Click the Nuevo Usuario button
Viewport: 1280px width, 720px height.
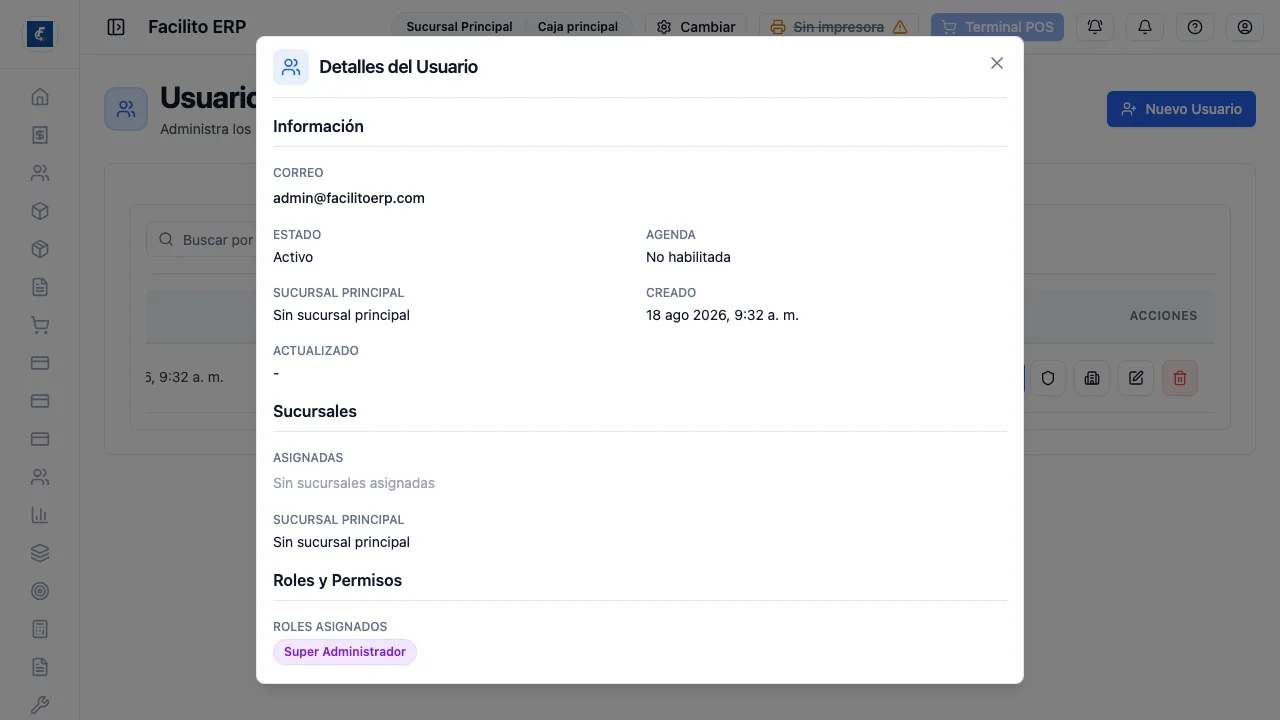click(1181, 109)
